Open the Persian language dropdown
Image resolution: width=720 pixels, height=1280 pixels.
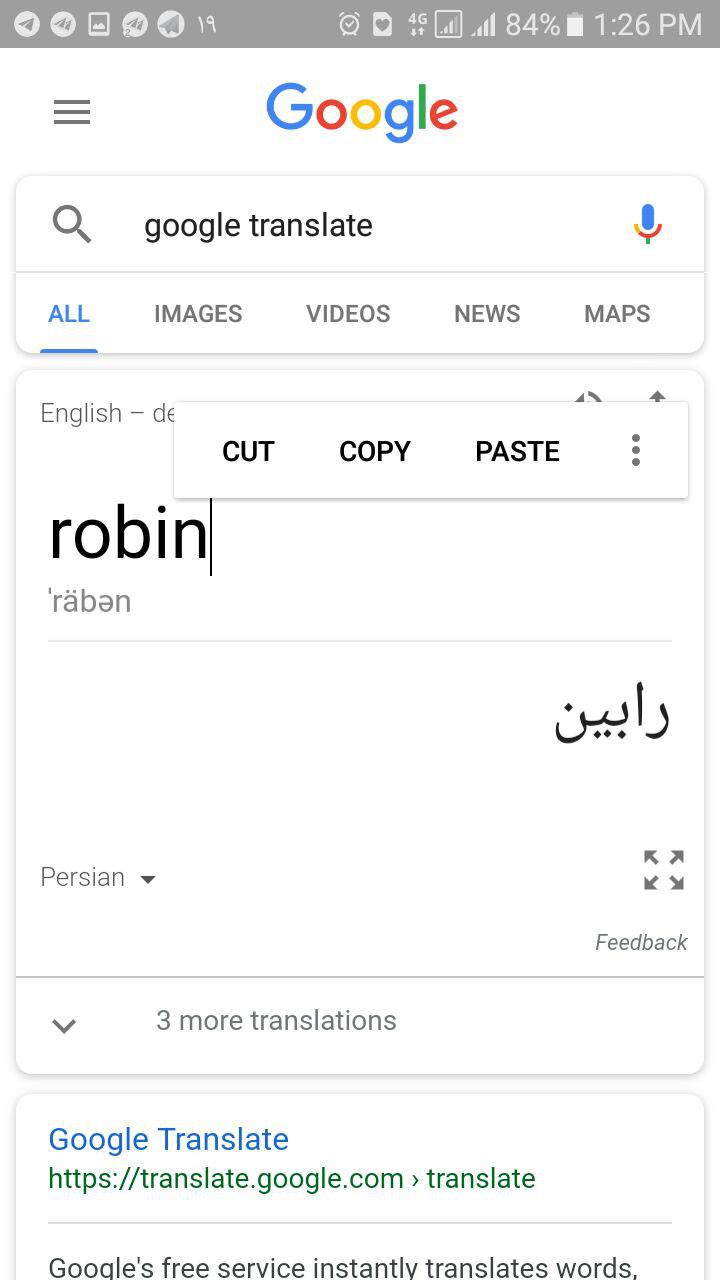click(x=99, y=878)
